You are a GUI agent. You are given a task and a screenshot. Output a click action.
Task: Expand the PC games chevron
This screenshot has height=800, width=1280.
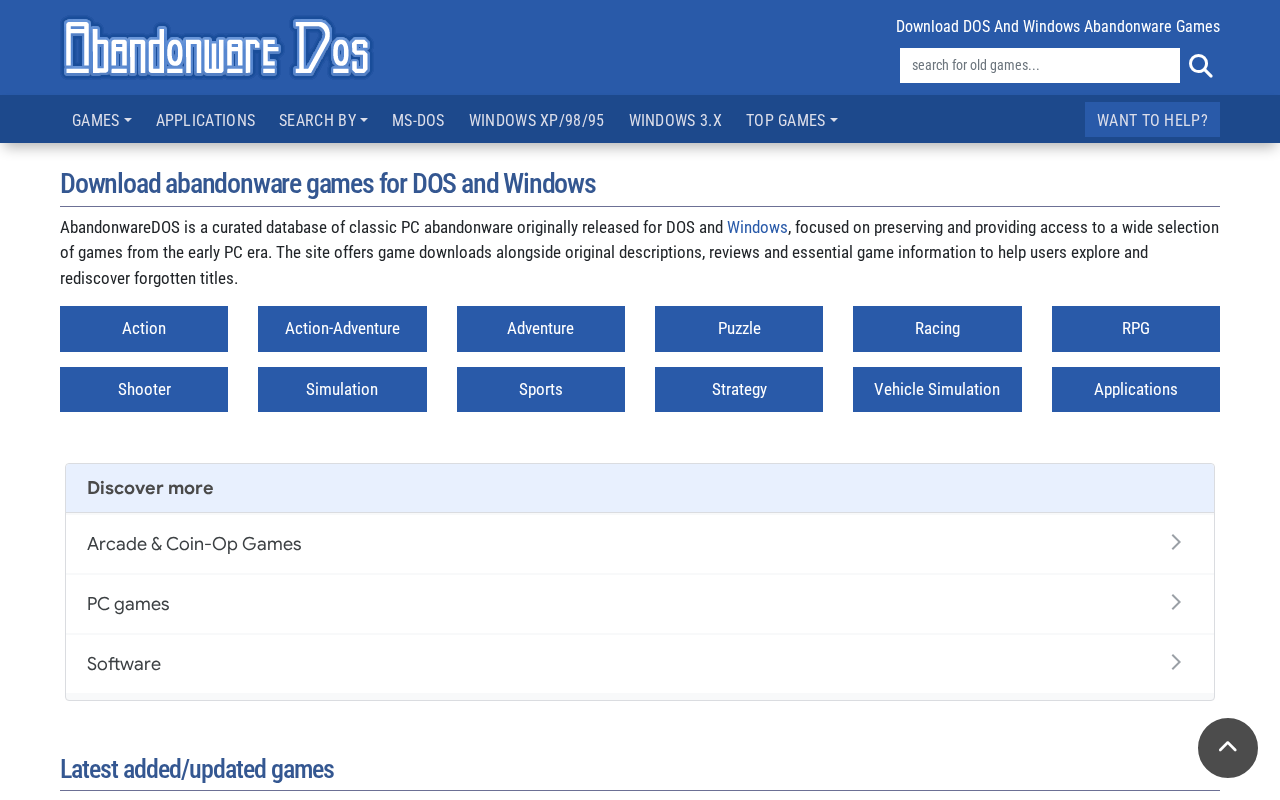[1176, 603]
